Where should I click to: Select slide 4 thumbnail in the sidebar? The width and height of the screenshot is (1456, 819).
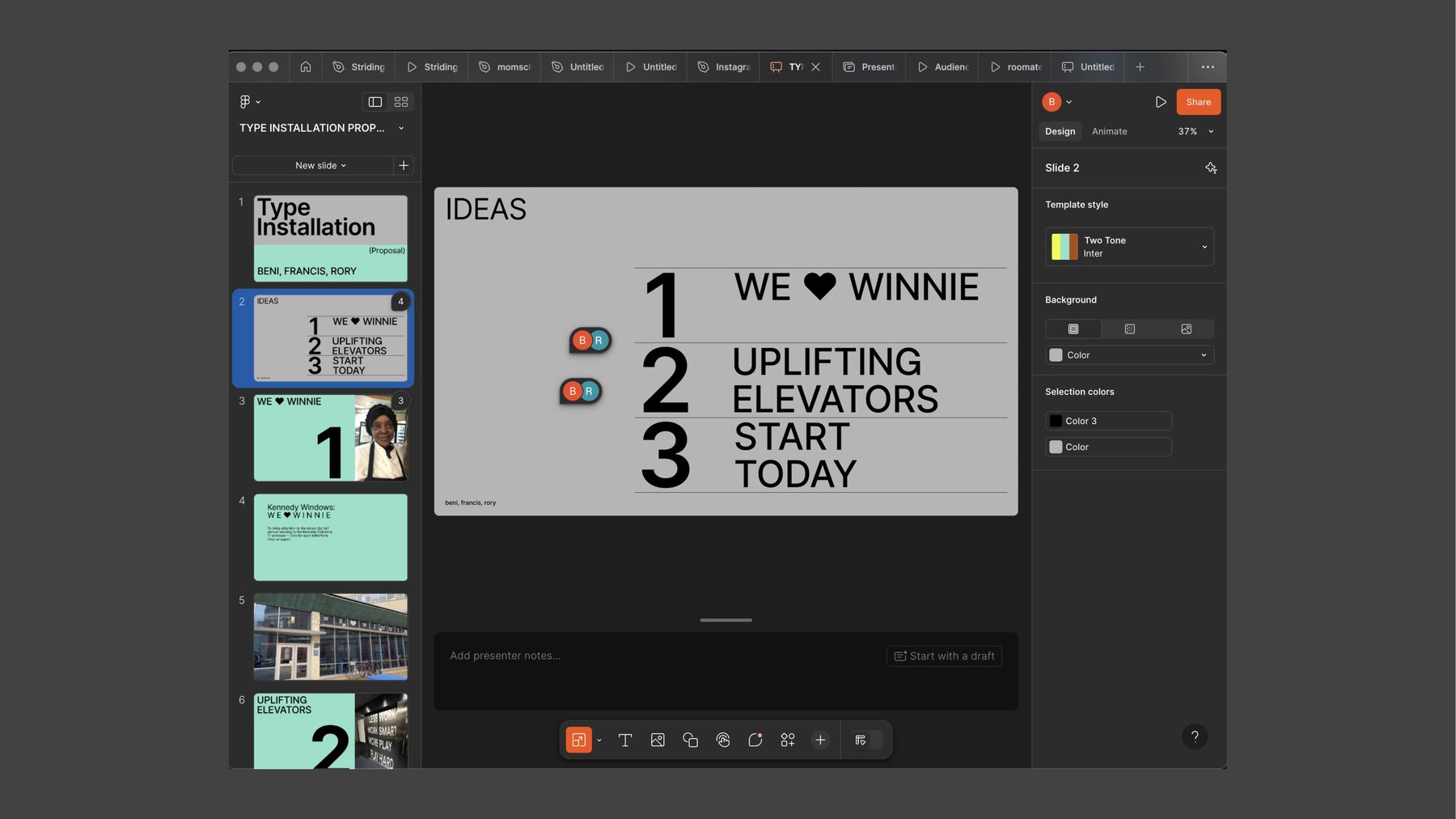pos(330,537)
